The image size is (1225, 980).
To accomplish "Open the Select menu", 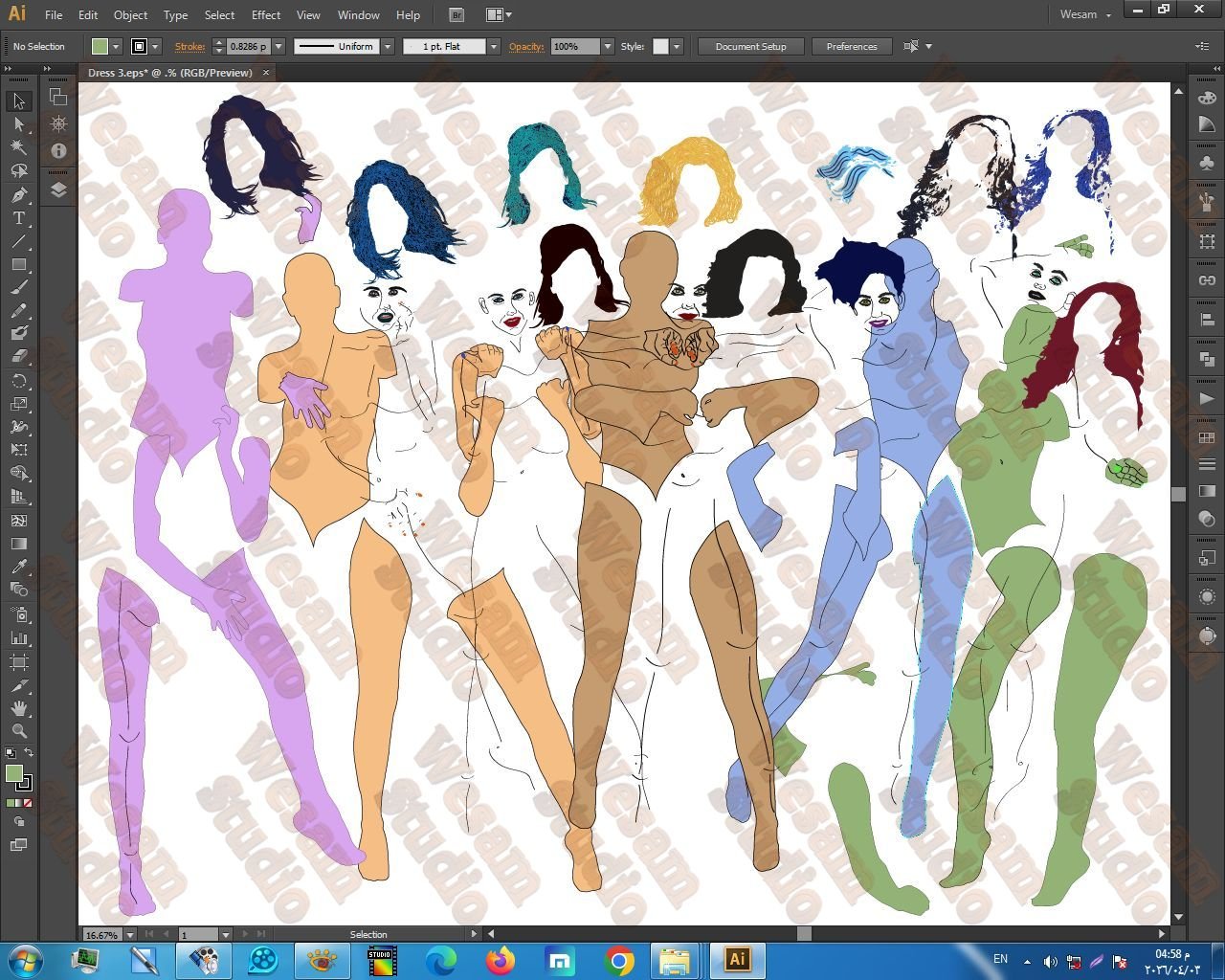I will point(219,15).
